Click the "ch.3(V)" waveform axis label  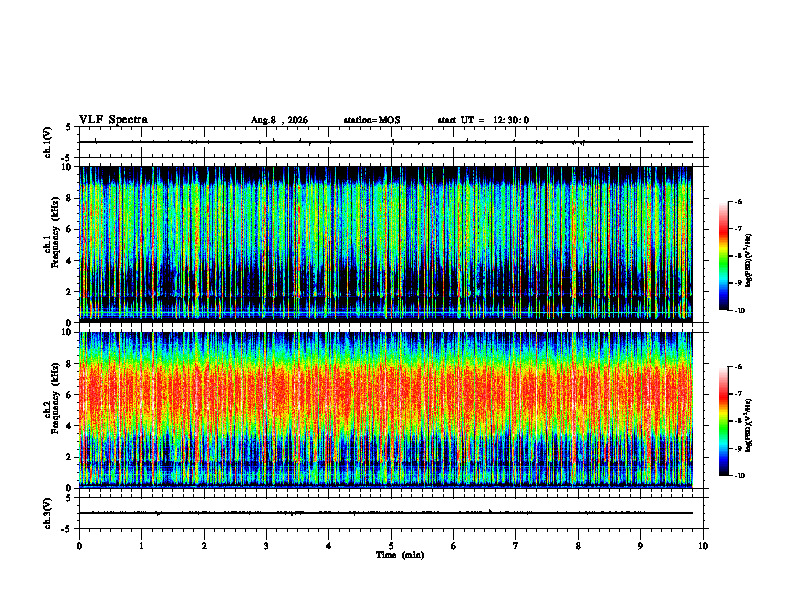point(48,513)
